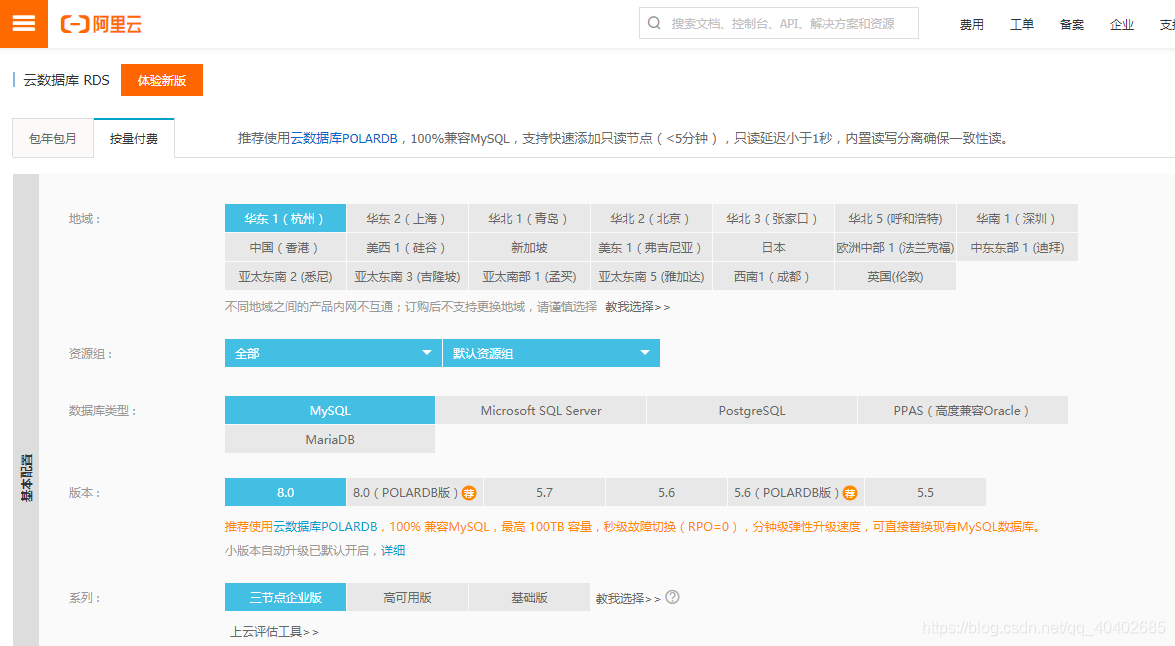The height and width of the screenshot is (646, 1175).
Task: Select region 美东 1（弗吉尼亚）
Action: point(651,247)
